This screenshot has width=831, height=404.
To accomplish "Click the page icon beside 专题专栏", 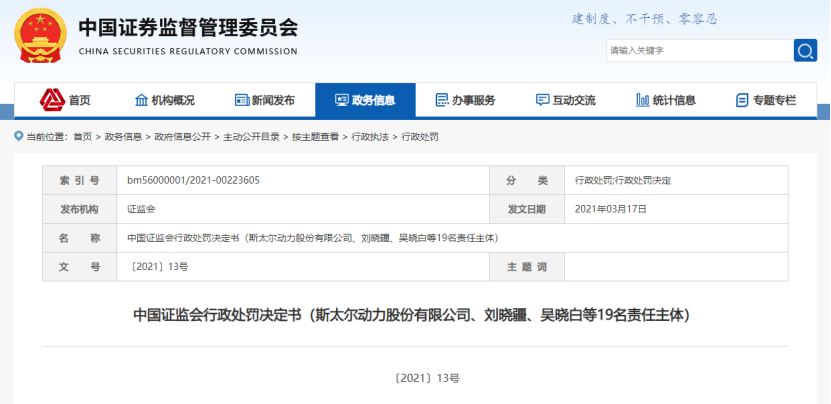I will [742, 100].
